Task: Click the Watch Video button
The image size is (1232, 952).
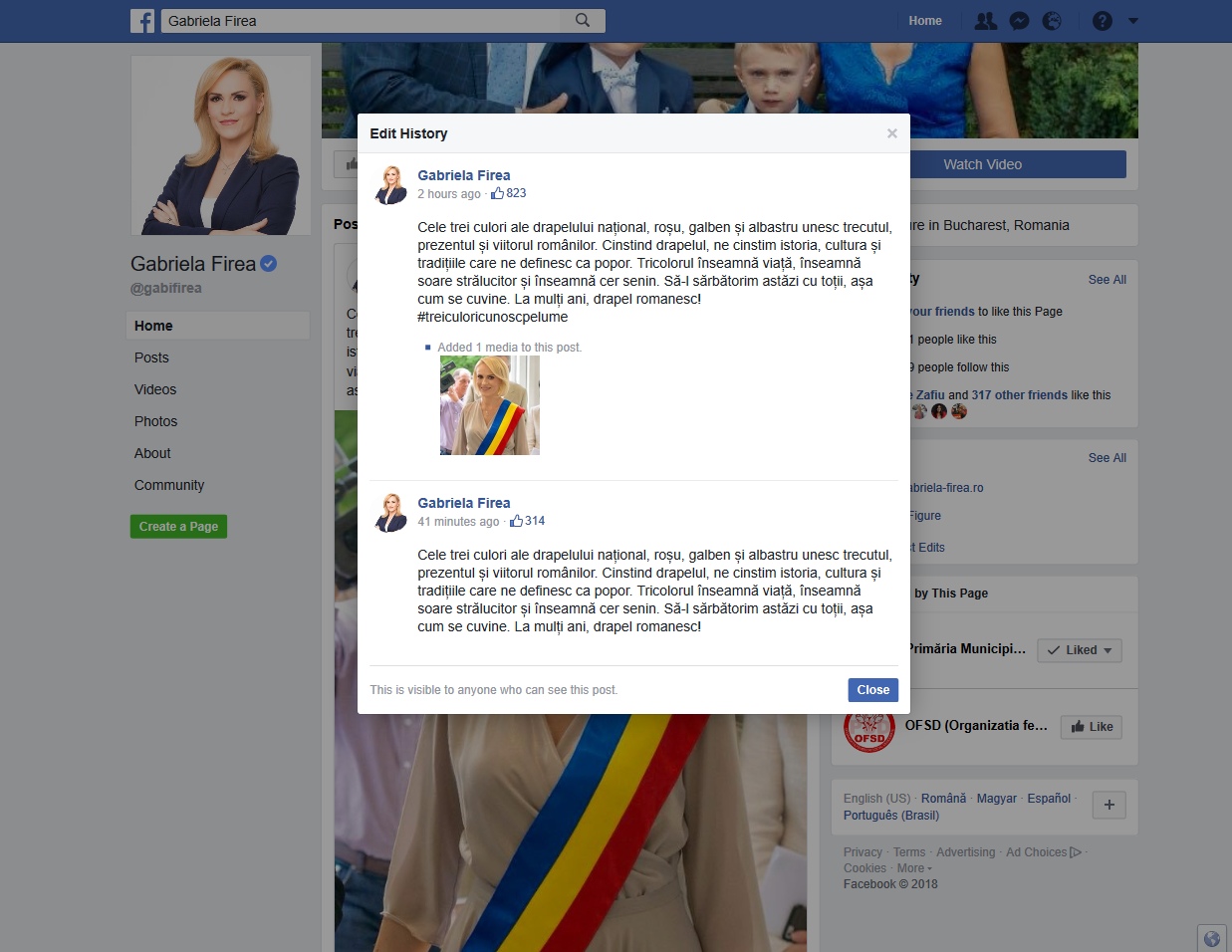Action: pos(982,164)
